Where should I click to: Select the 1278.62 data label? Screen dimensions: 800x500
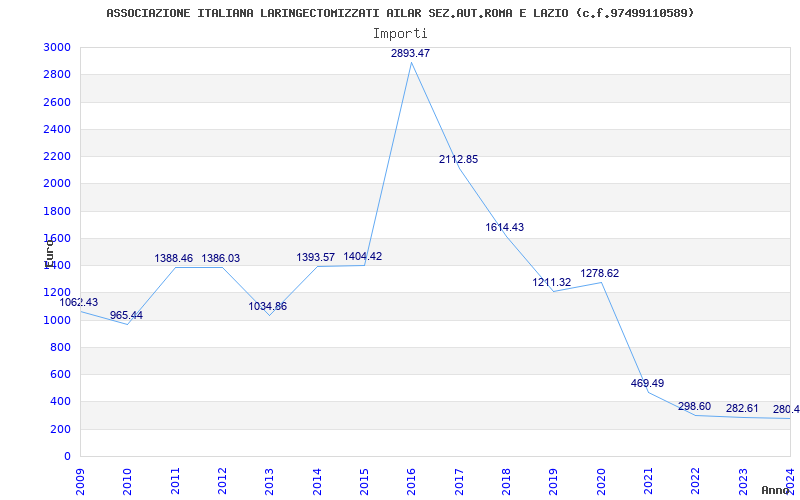point(599,273)
